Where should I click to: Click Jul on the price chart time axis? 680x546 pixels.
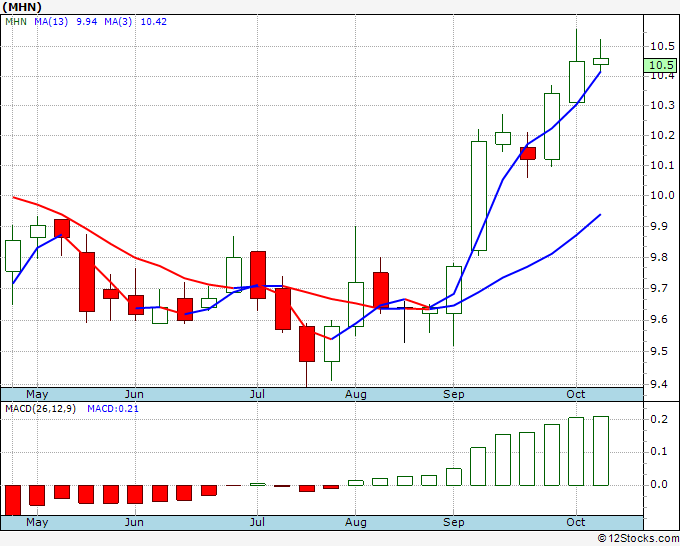click(x=257, y=394)
